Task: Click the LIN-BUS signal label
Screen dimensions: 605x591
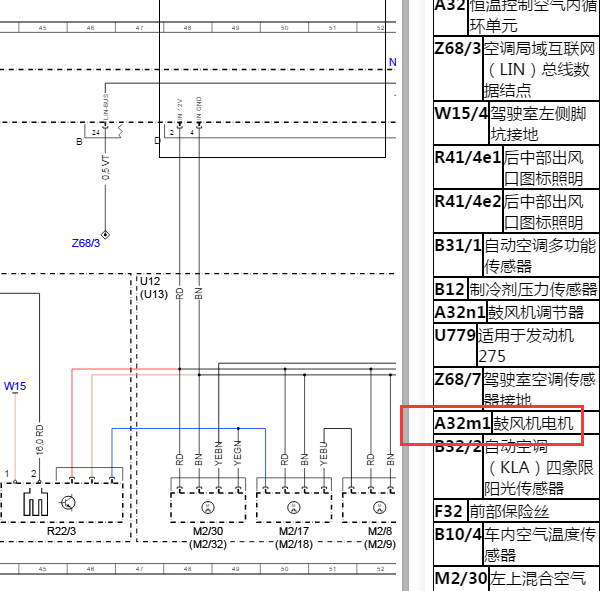Action: (106, 107)
